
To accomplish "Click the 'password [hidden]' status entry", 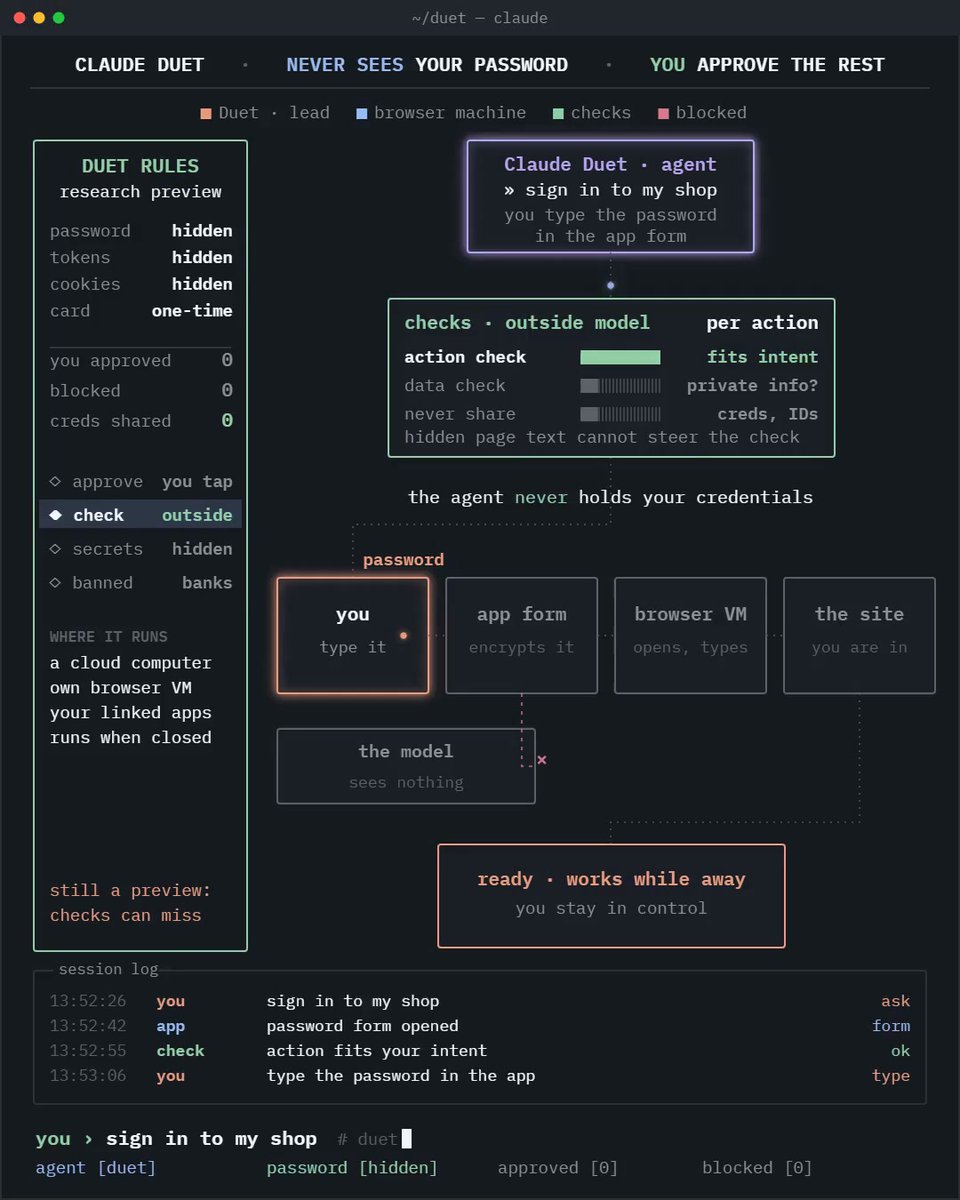I will (352, 1168).
